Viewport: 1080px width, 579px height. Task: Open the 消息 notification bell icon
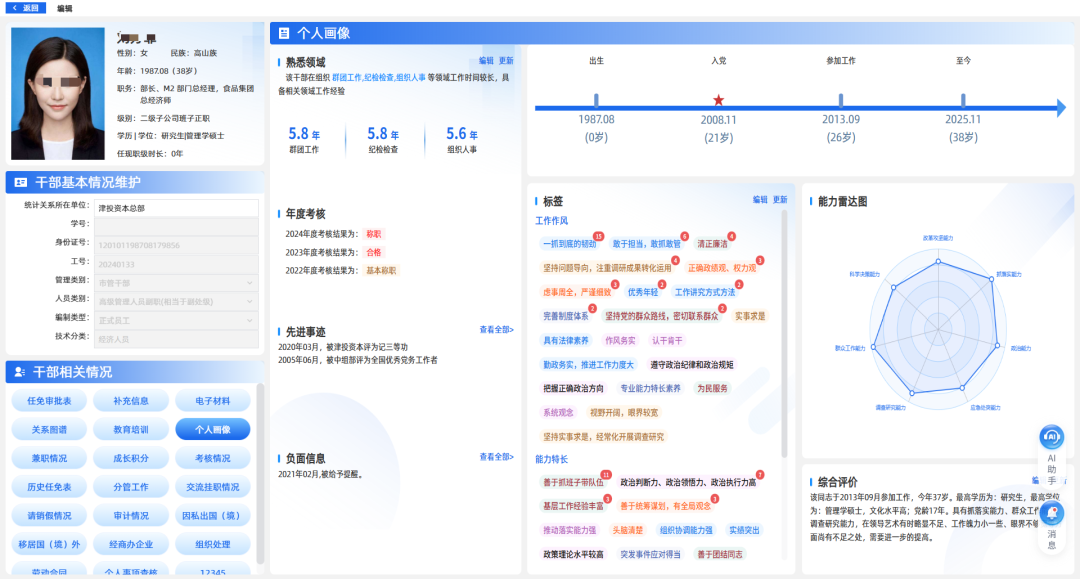point(1051,514)
